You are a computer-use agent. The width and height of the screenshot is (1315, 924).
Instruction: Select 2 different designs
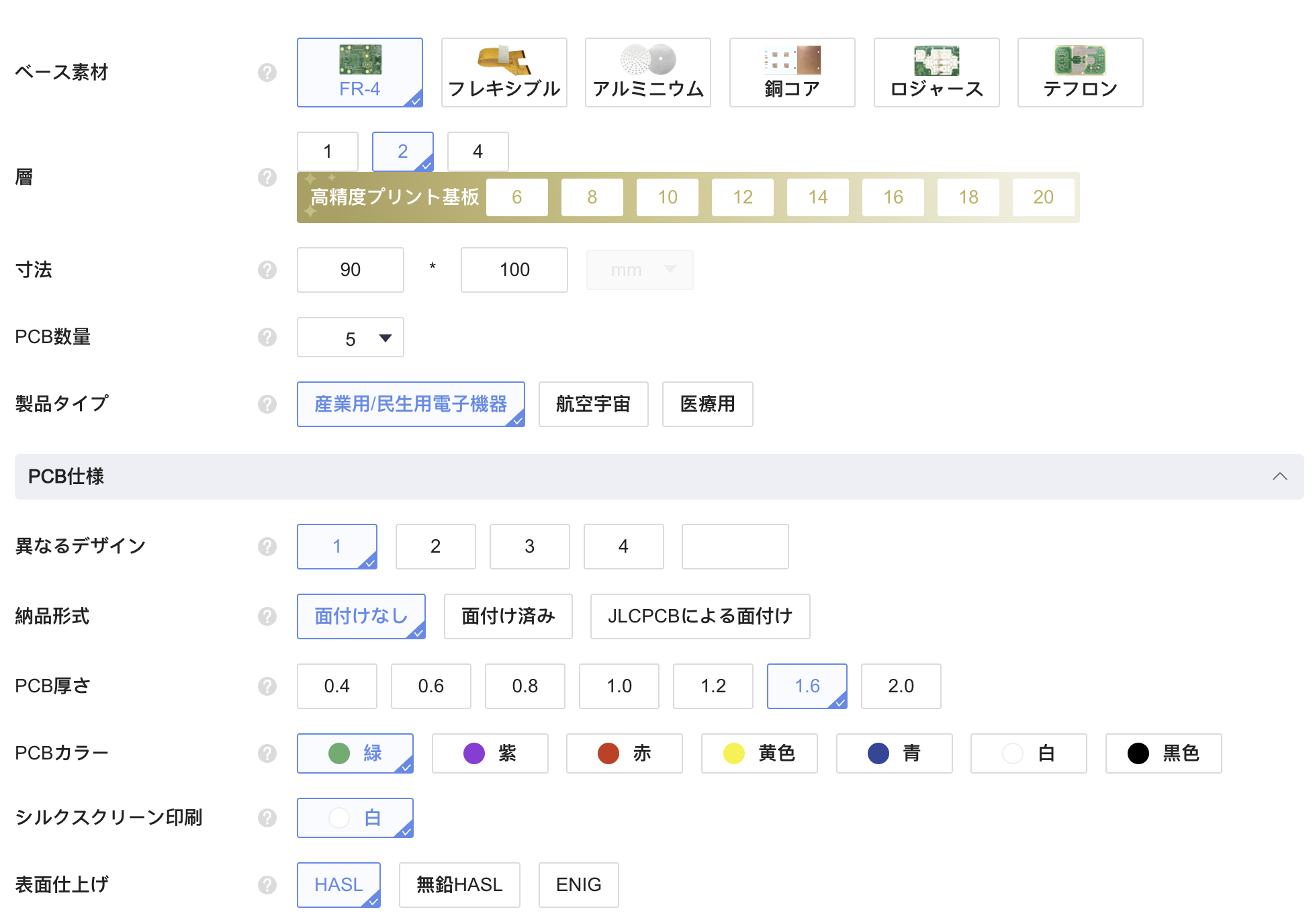436,547
